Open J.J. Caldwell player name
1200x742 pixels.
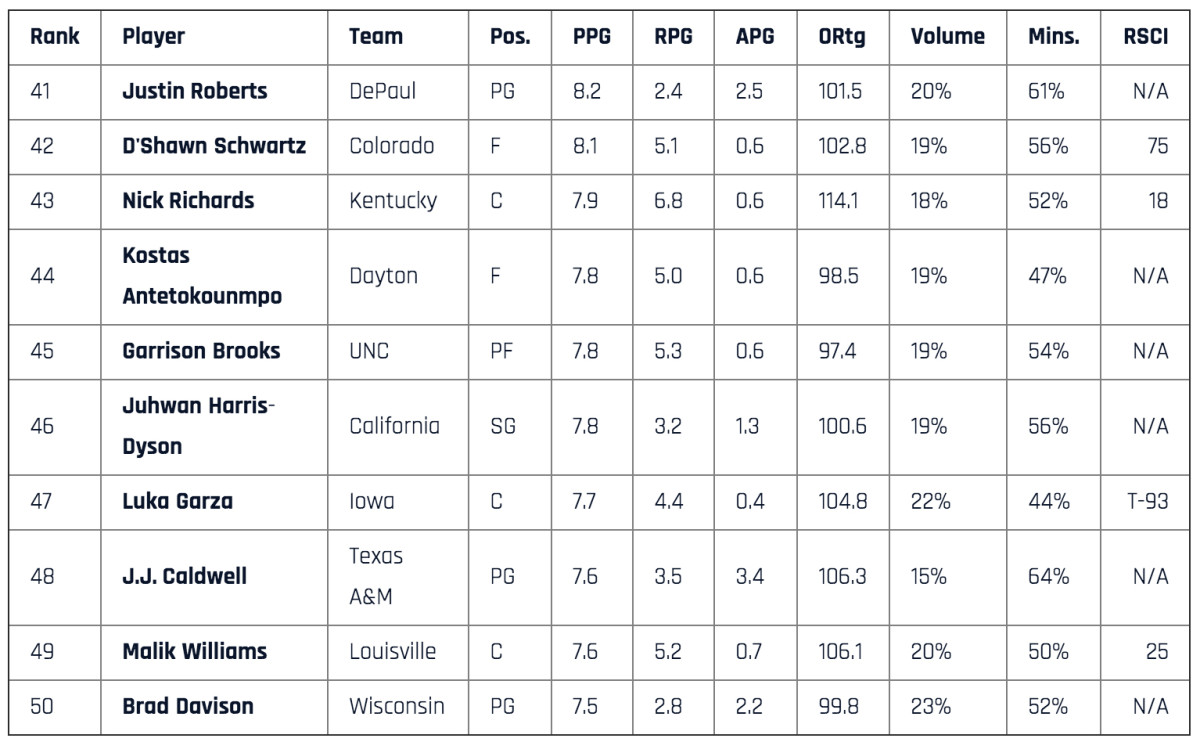184,576
